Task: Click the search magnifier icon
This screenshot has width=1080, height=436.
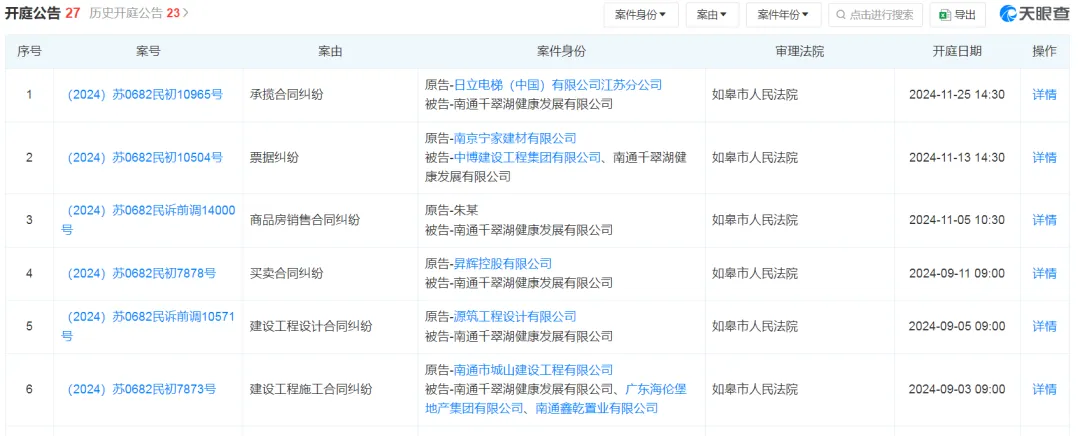Action: tap(840, 15)
